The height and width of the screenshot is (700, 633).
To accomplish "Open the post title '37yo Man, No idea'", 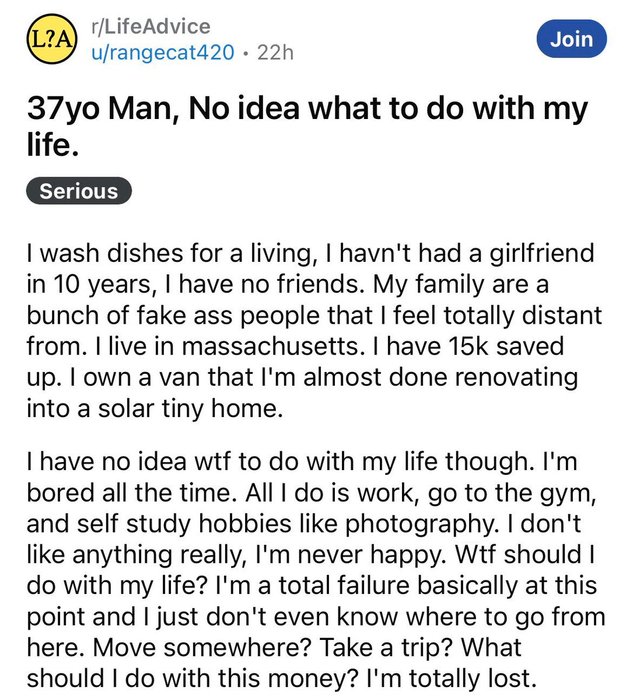I will (307, 127).
